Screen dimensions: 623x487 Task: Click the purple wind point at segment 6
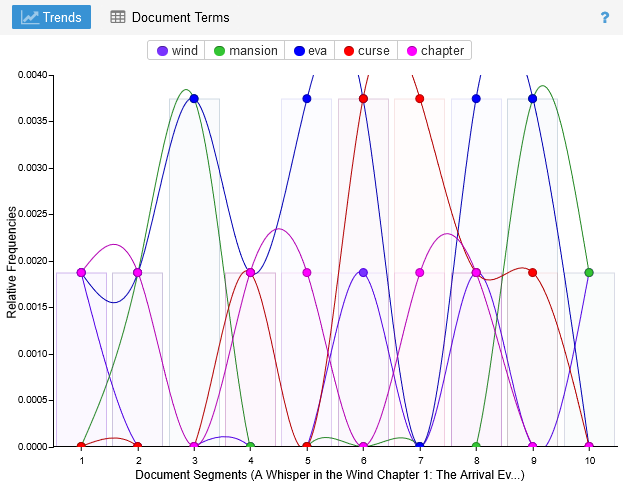tap(363, 272)
